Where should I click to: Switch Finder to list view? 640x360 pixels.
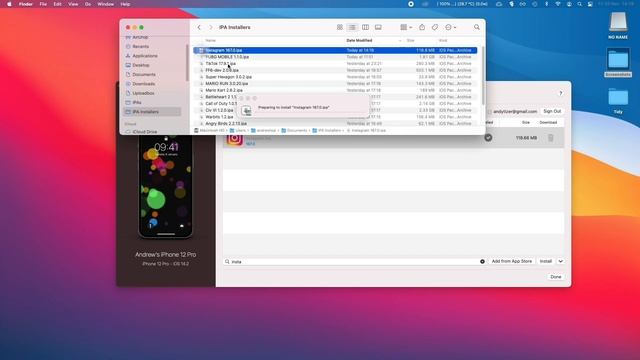point(352,27)
